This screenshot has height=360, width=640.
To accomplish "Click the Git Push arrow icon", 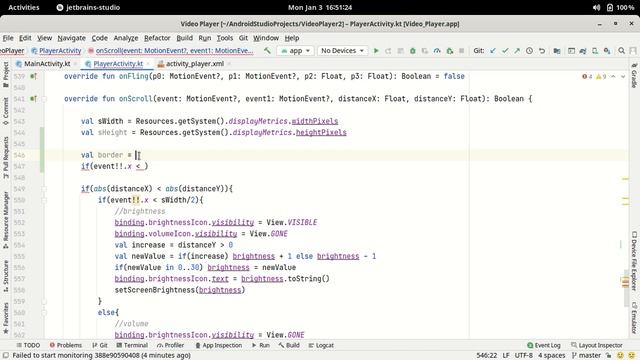I will (517, 51).
